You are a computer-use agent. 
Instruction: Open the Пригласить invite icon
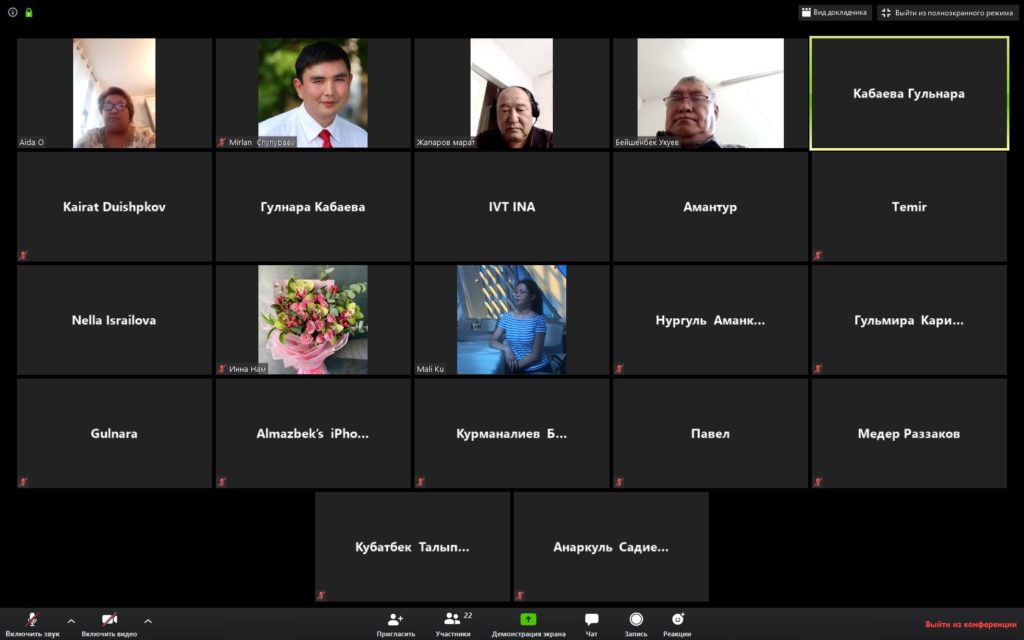396,622
